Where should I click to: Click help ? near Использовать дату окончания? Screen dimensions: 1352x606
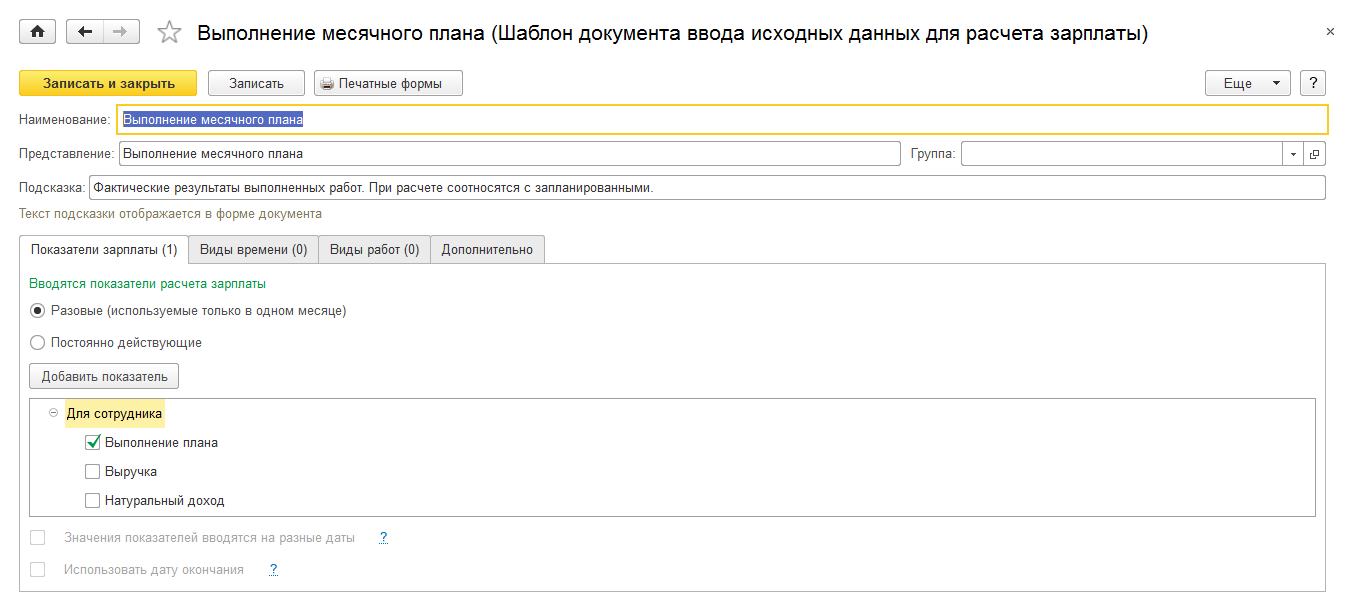[273, 570]
